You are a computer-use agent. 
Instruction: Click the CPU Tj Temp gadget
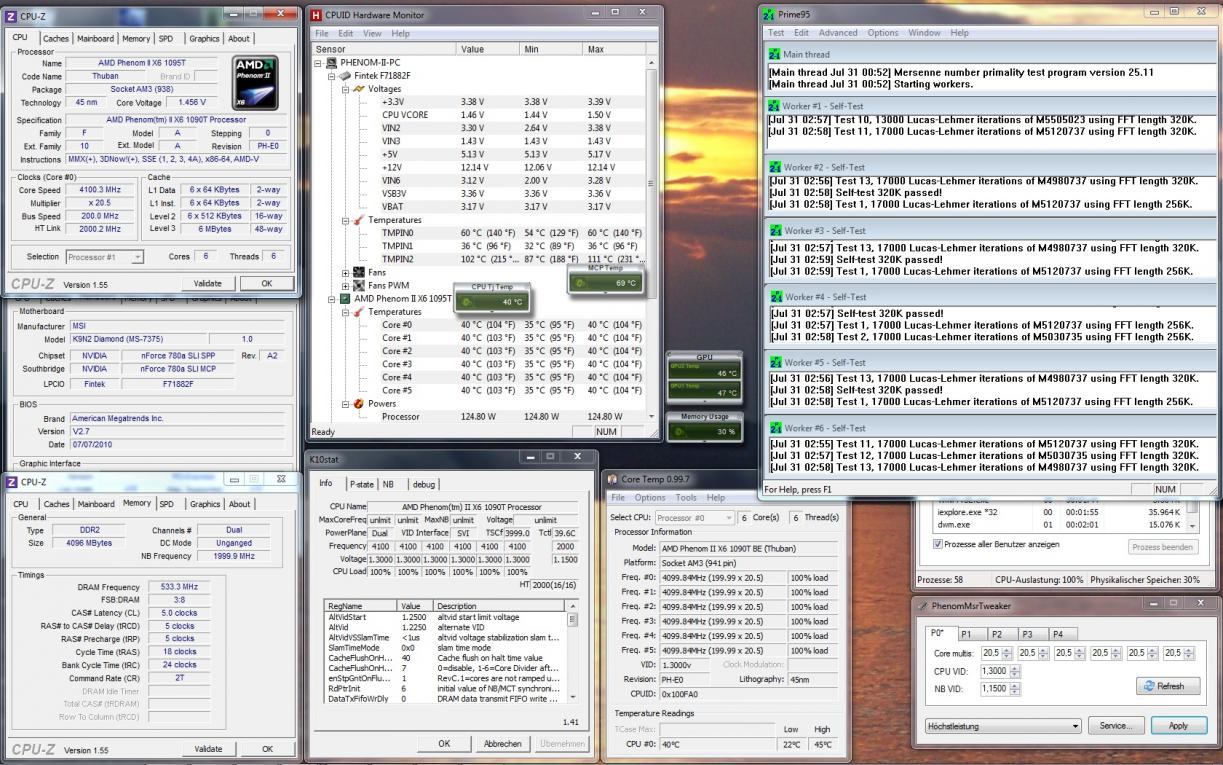(491, 297)
